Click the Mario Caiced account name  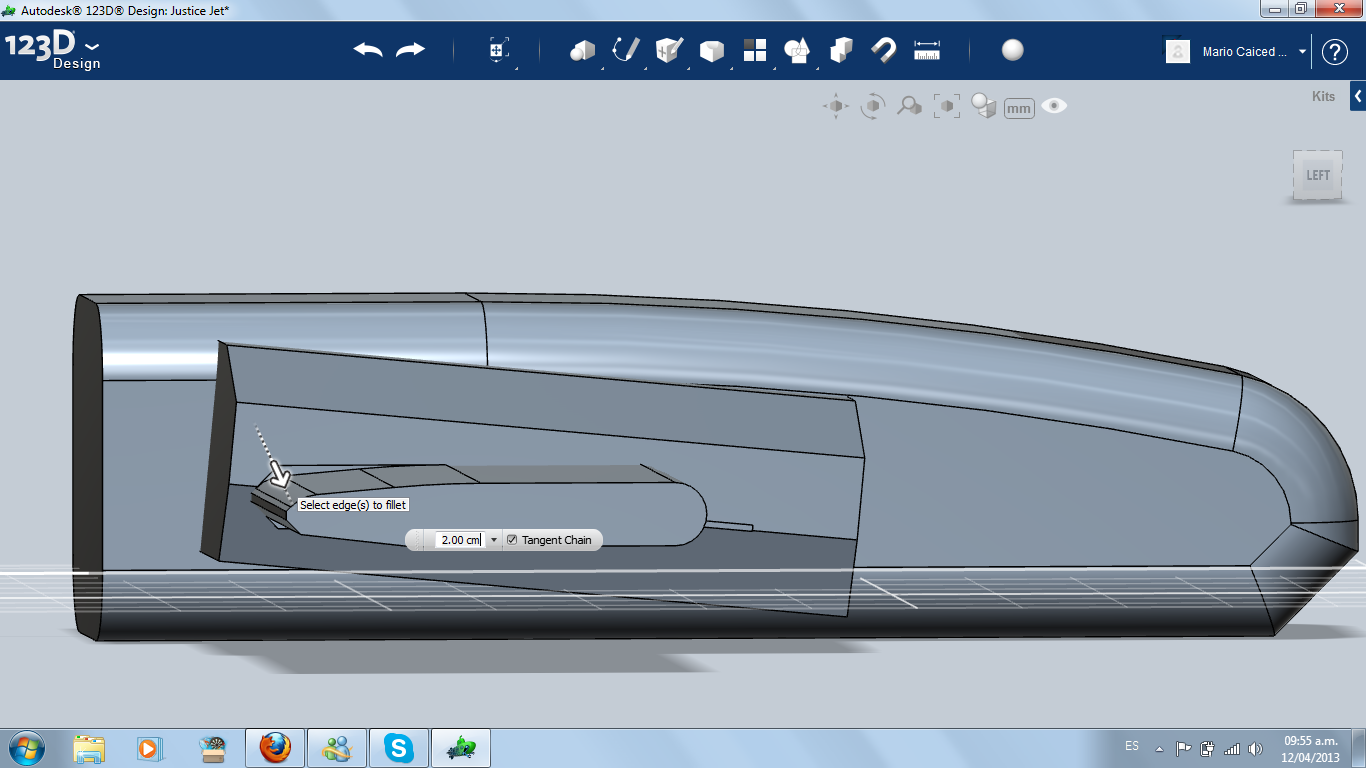1245,52
